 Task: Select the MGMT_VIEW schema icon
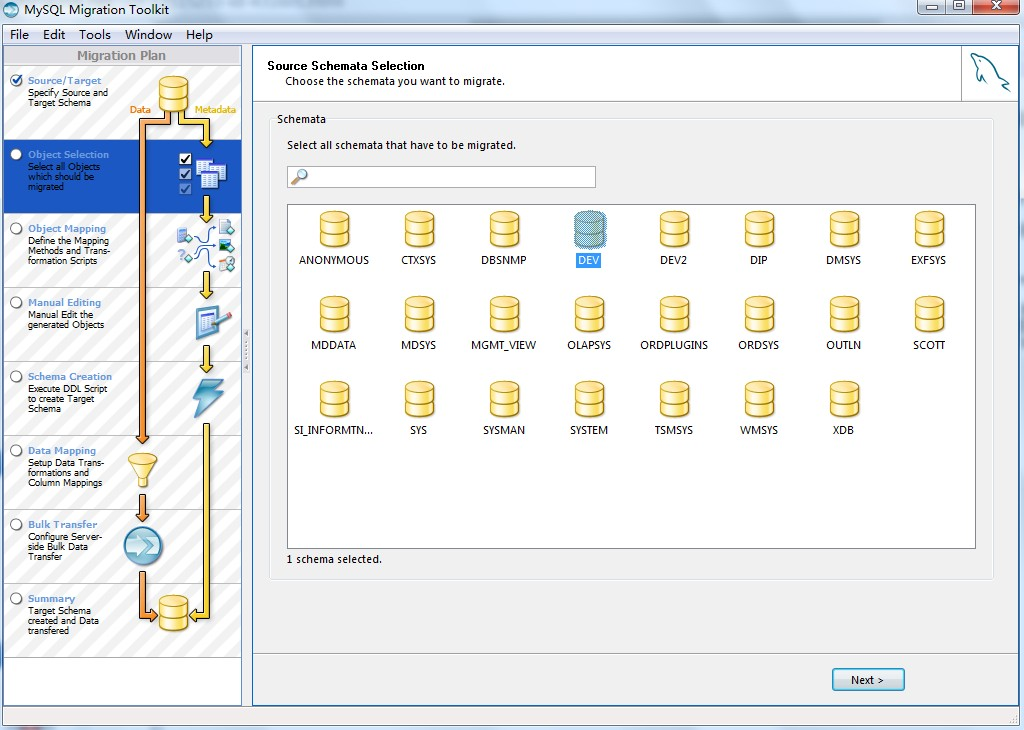tap(504, 314)
